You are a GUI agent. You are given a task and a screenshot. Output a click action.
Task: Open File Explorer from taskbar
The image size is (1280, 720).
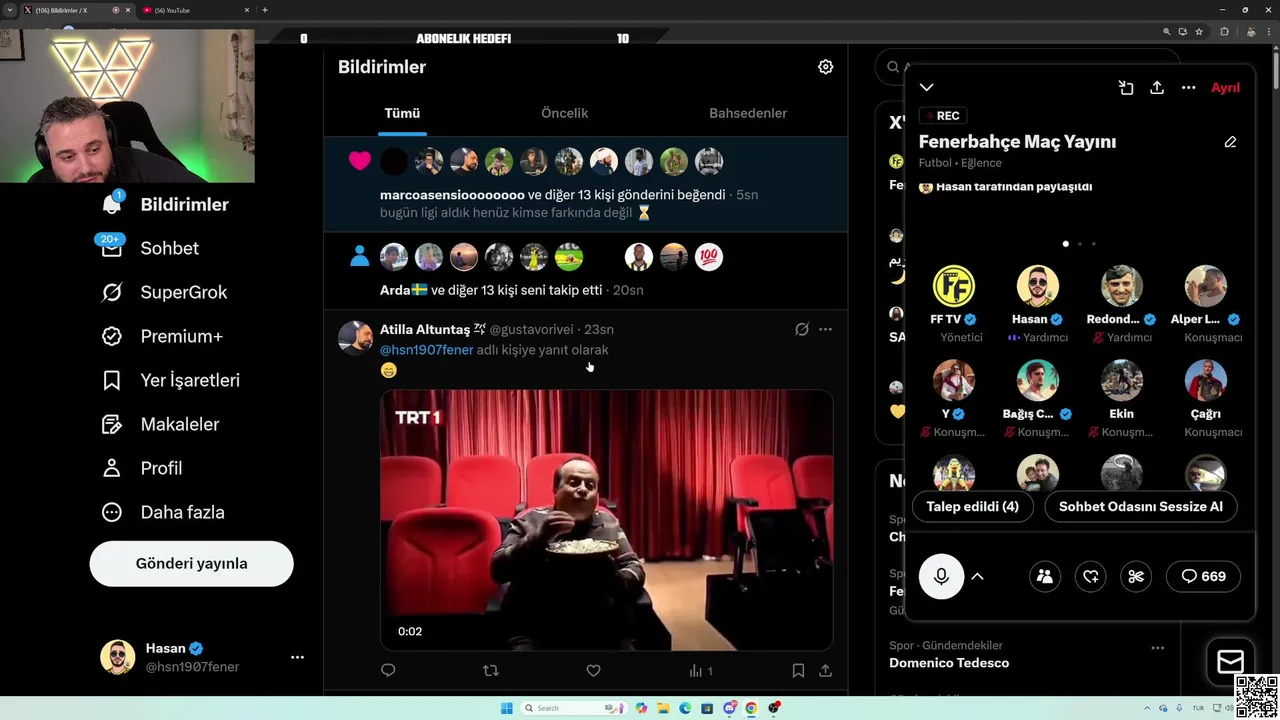point(663,708)
